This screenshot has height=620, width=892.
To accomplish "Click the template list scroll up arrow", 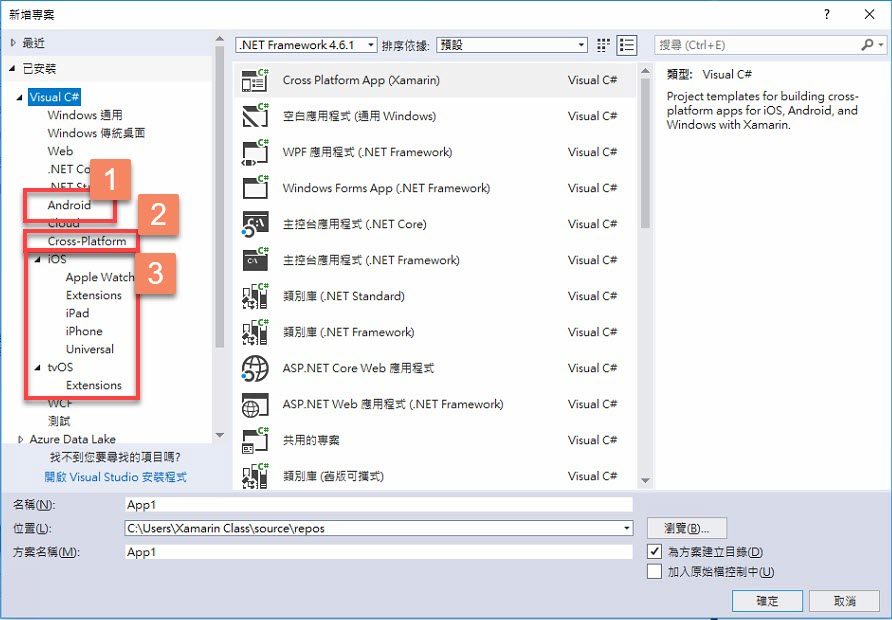I will click(x=645, y=71).
